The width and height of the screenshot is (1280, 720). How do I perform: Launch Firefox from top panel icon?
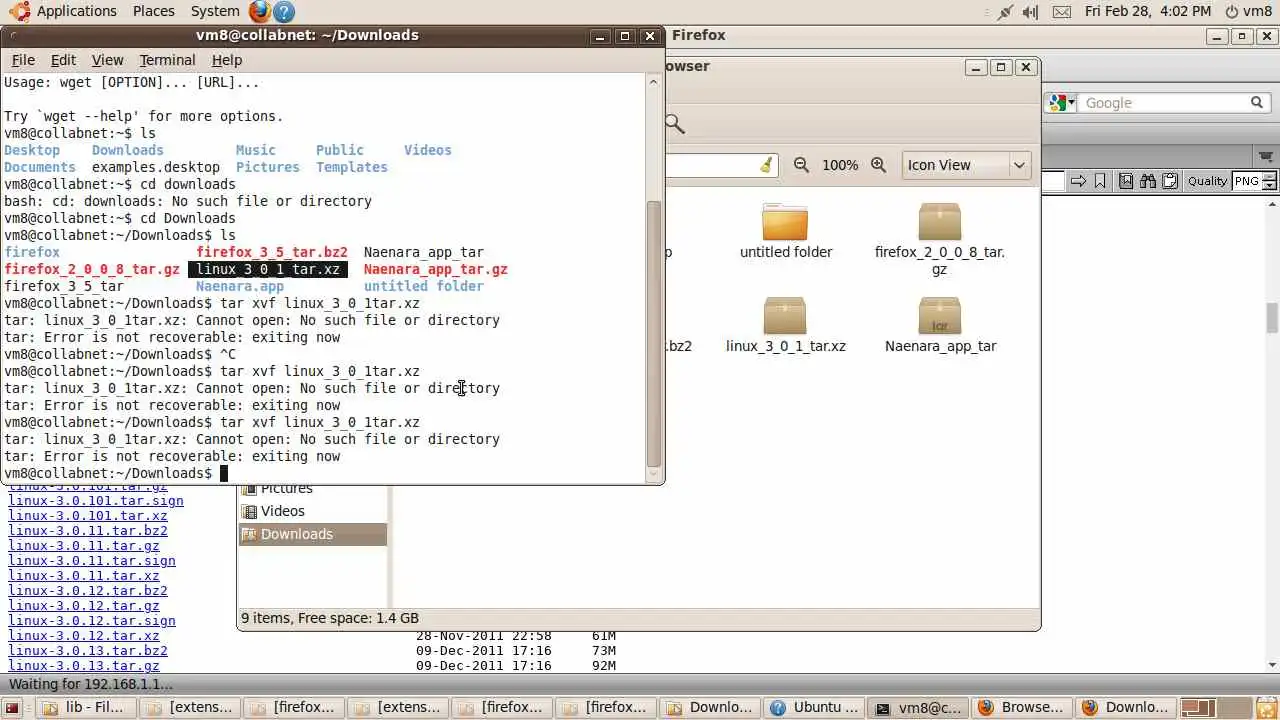259,11
